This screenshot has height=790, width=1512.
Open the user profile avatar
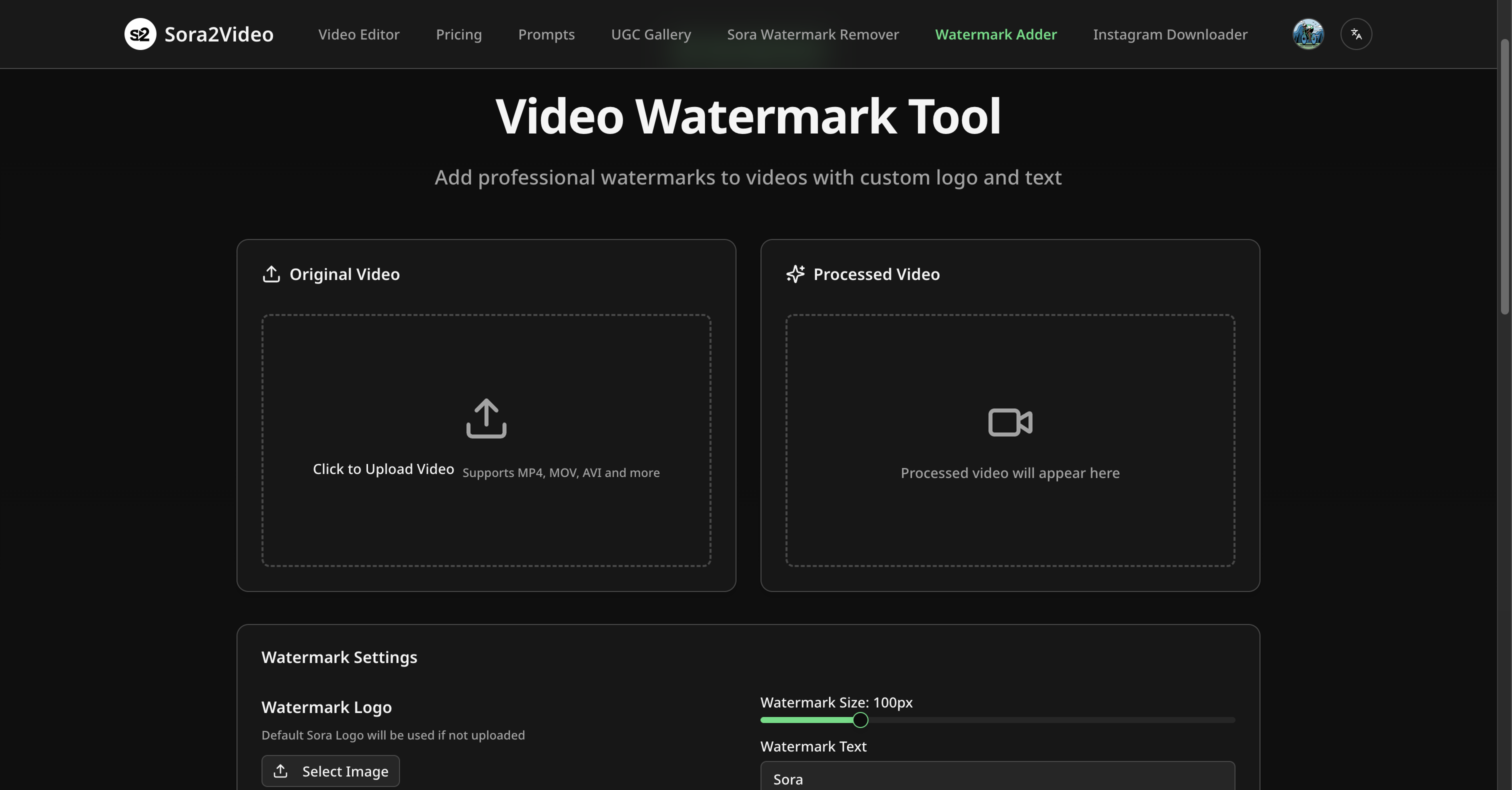pyautogui.click(x=1307, y=34)
